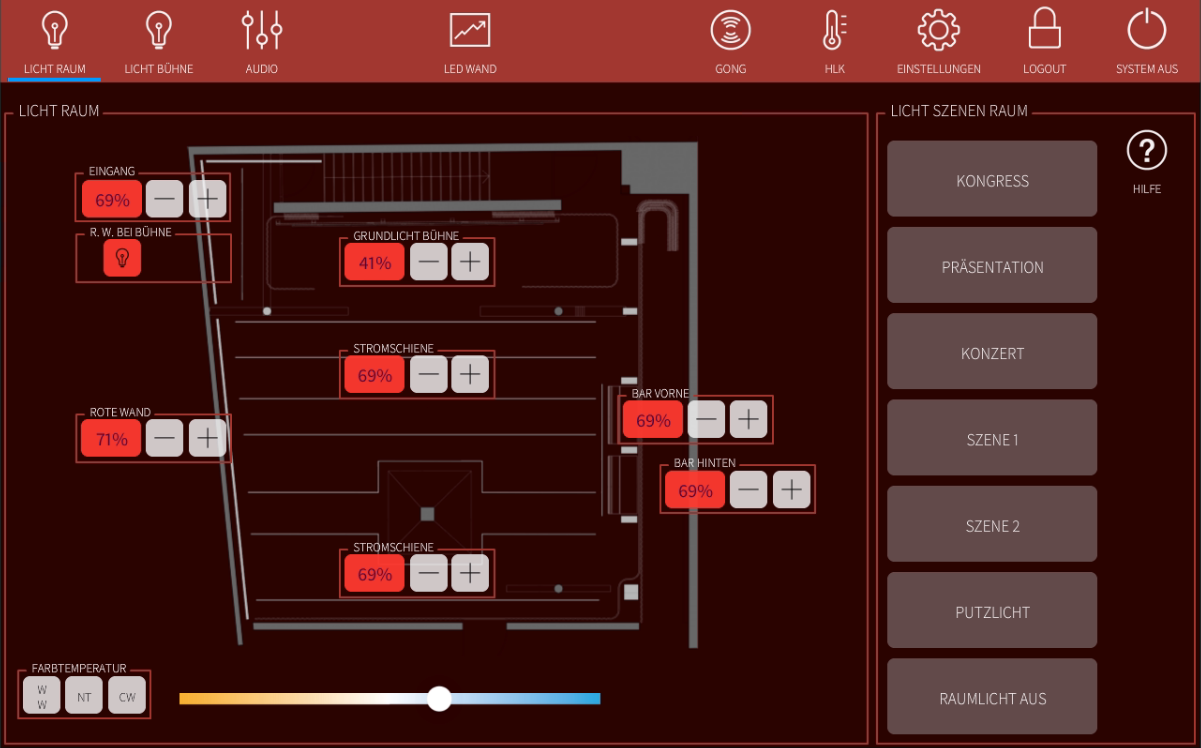Open Einstellungen gear icon
Viewport: 1201px width, 748px height.
point(938,32)
